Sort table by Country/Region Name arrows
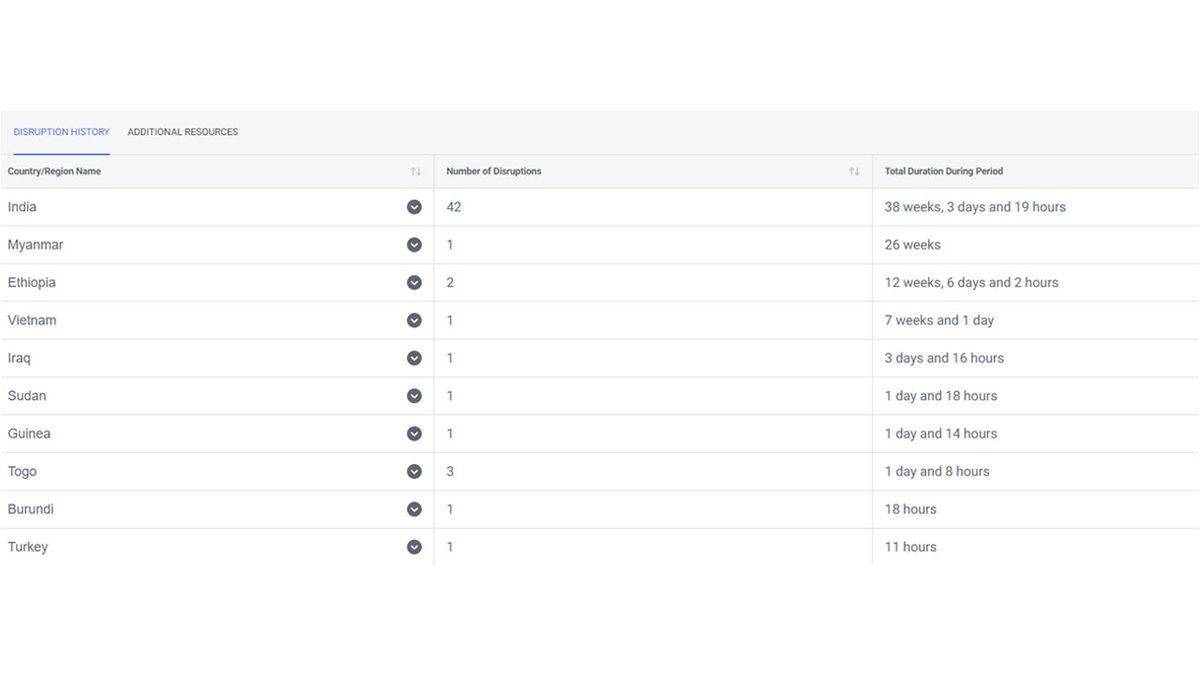This screenshot has height=675, width=1200. (x=415, y=172)
